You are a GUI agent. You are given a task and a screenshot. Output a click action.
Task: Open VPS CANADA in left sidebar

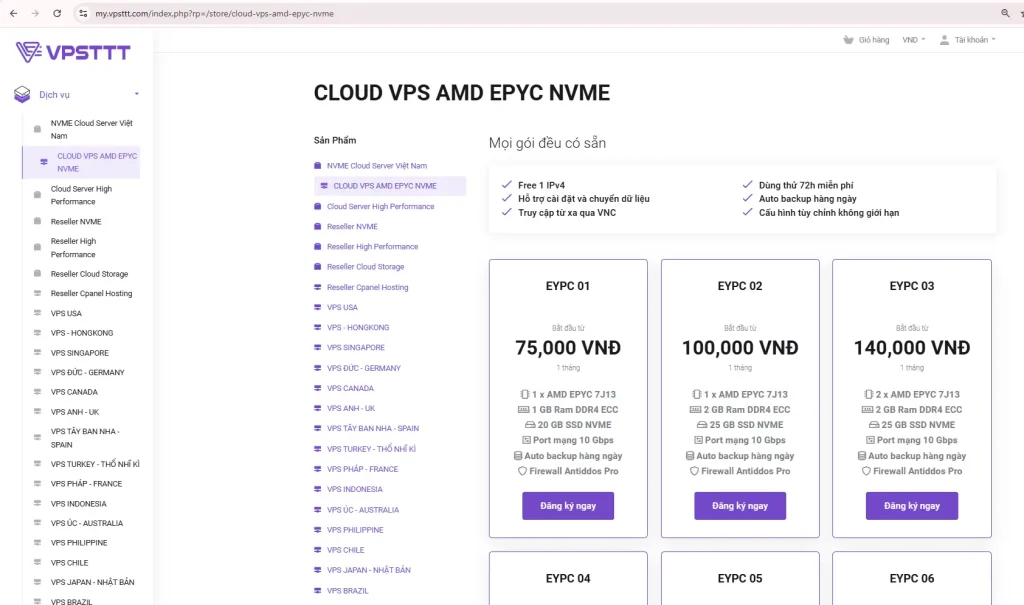[x=74, y=392]
